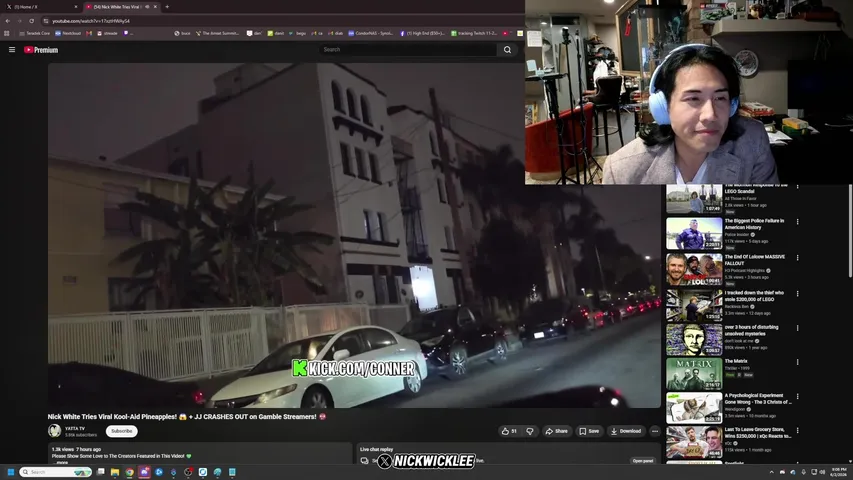Subscribe to YATTA TV
The image size is (853, 480).
121,431
